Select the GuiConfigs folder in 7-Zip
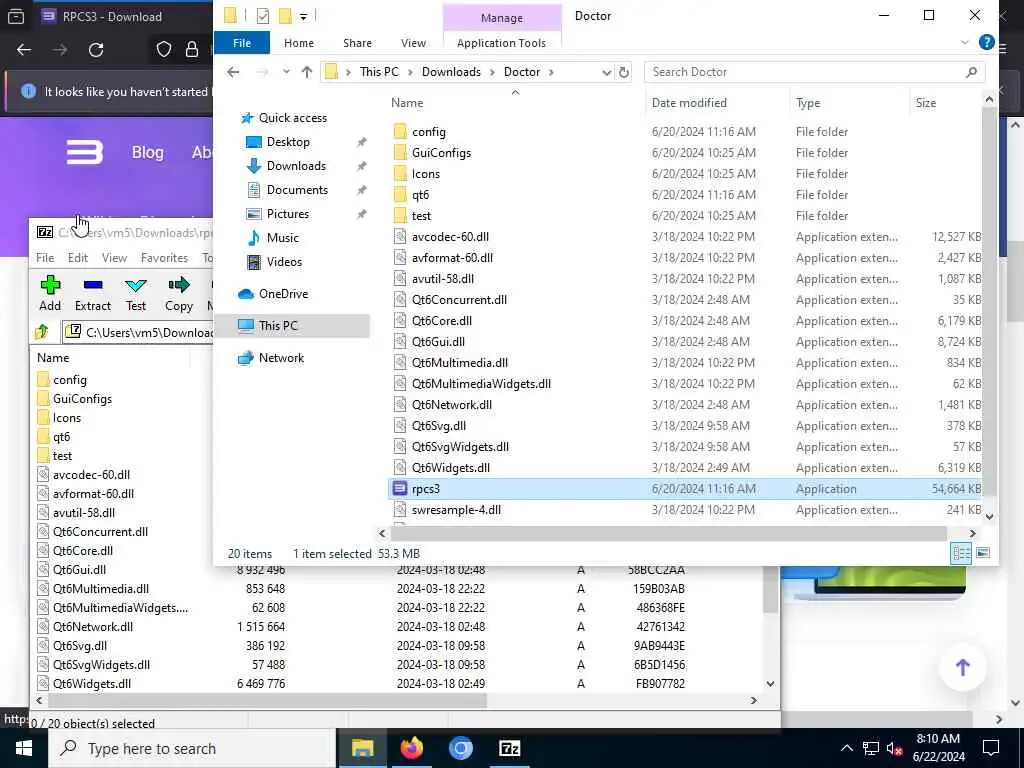This screenshot has width=1024, height=768. click(82, 398)
